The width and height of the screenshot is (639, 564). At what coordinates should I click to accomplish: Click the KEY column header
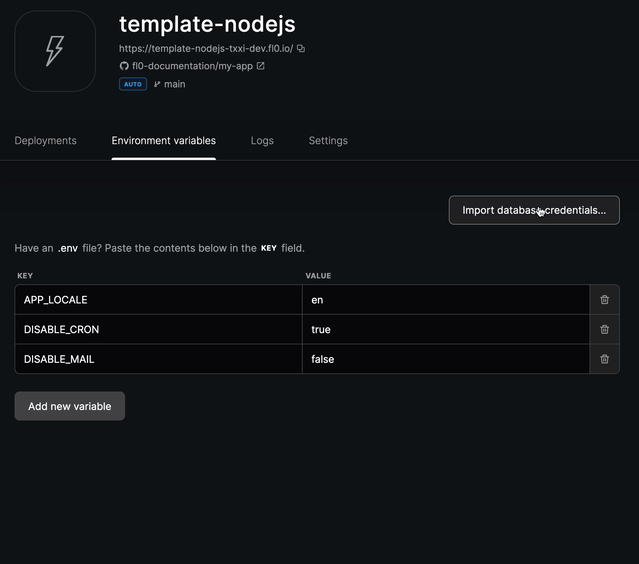[25, 276]
